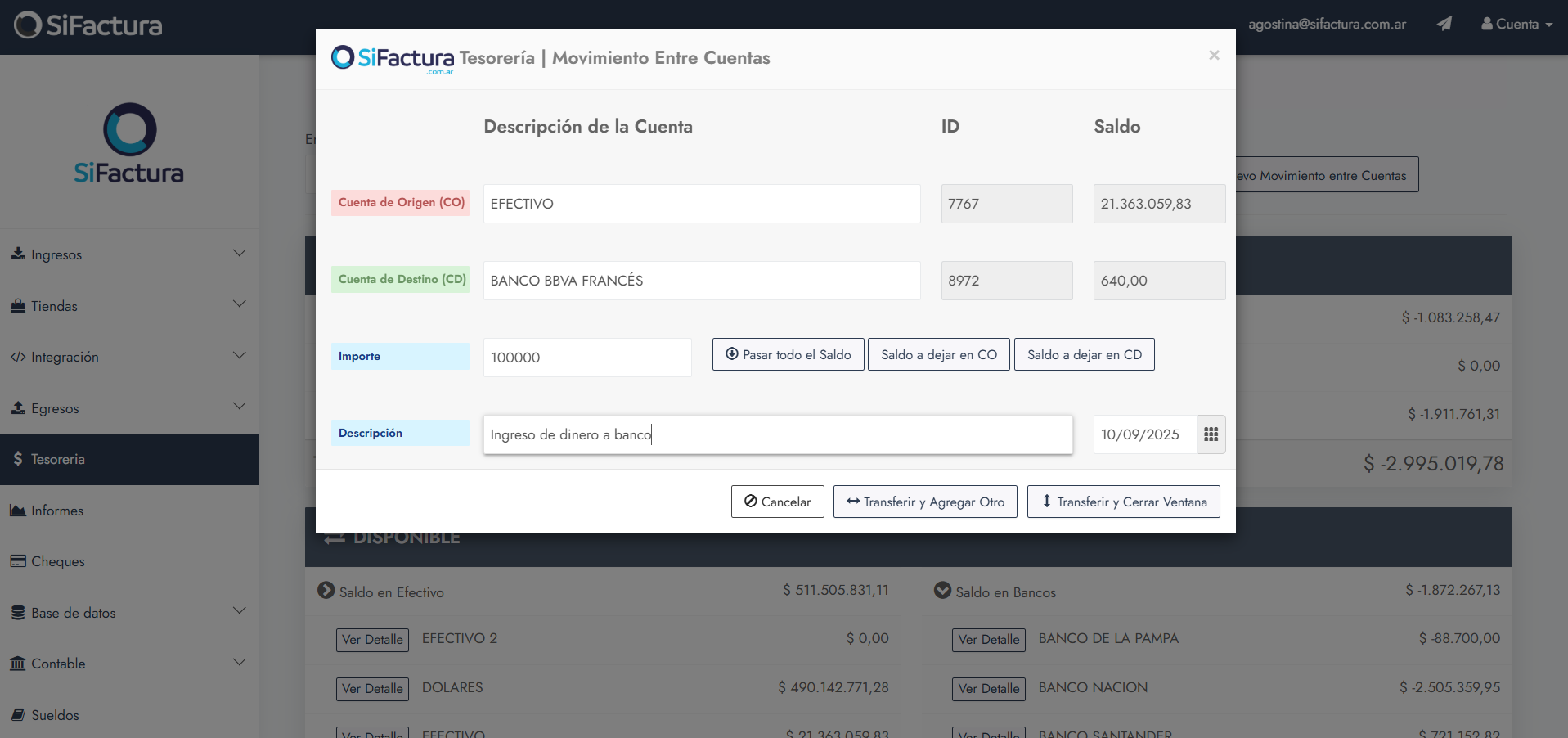
Task: Click the SiFactura logo in sidebar
Action: (129, 142)
